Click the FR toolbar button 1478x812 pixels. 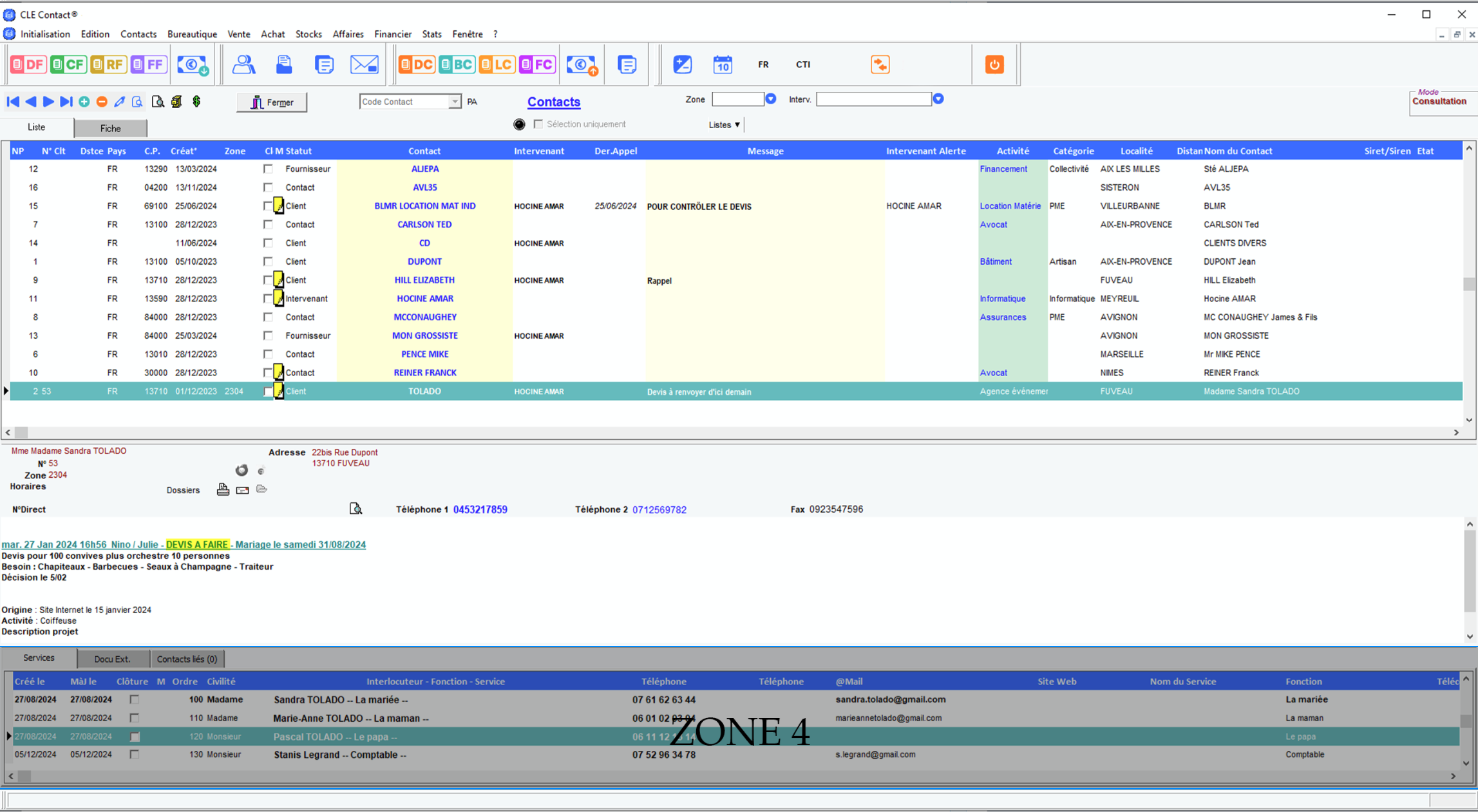(x=763, y=64)
